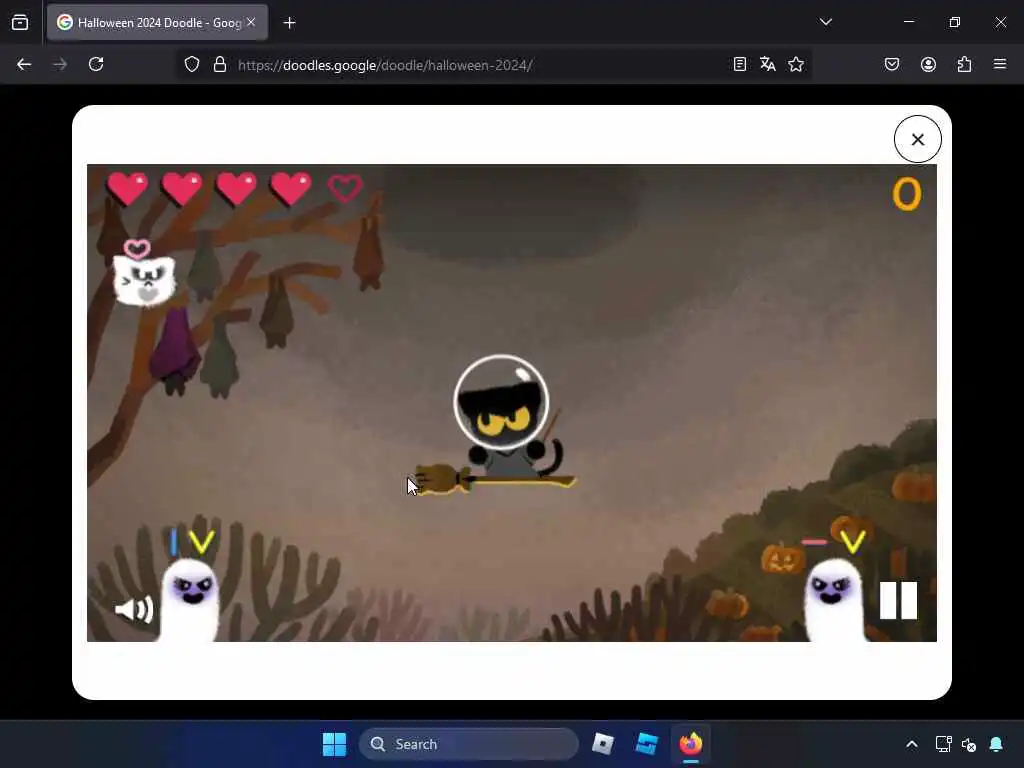The image size is (1024, 768).
Task: Click the forward navigation arrow
Action: coord(59,64)
